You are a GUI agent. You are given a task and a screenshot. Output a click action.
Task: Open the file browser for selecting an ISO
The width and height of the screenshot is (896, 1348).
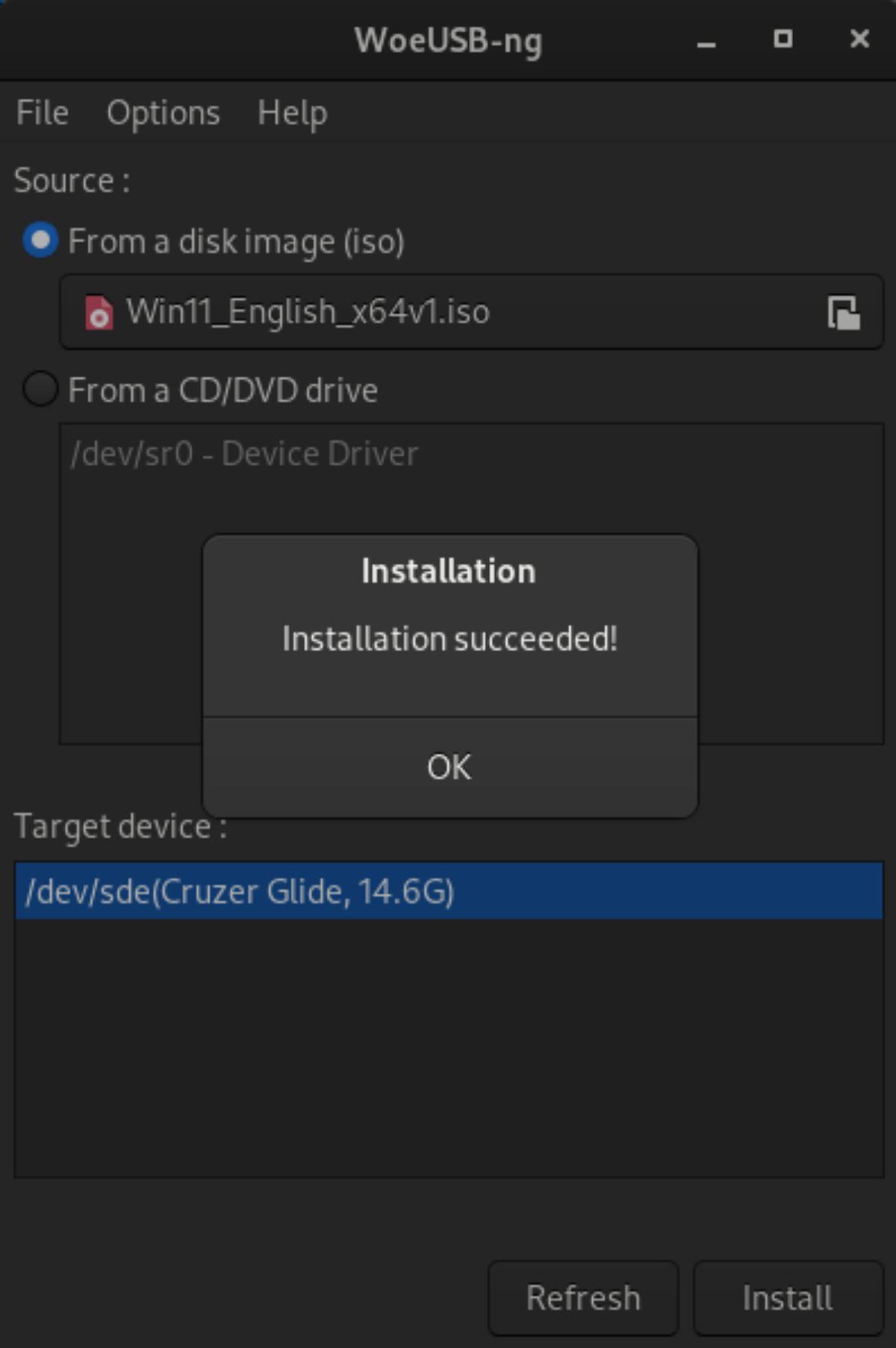click(842, 313)
